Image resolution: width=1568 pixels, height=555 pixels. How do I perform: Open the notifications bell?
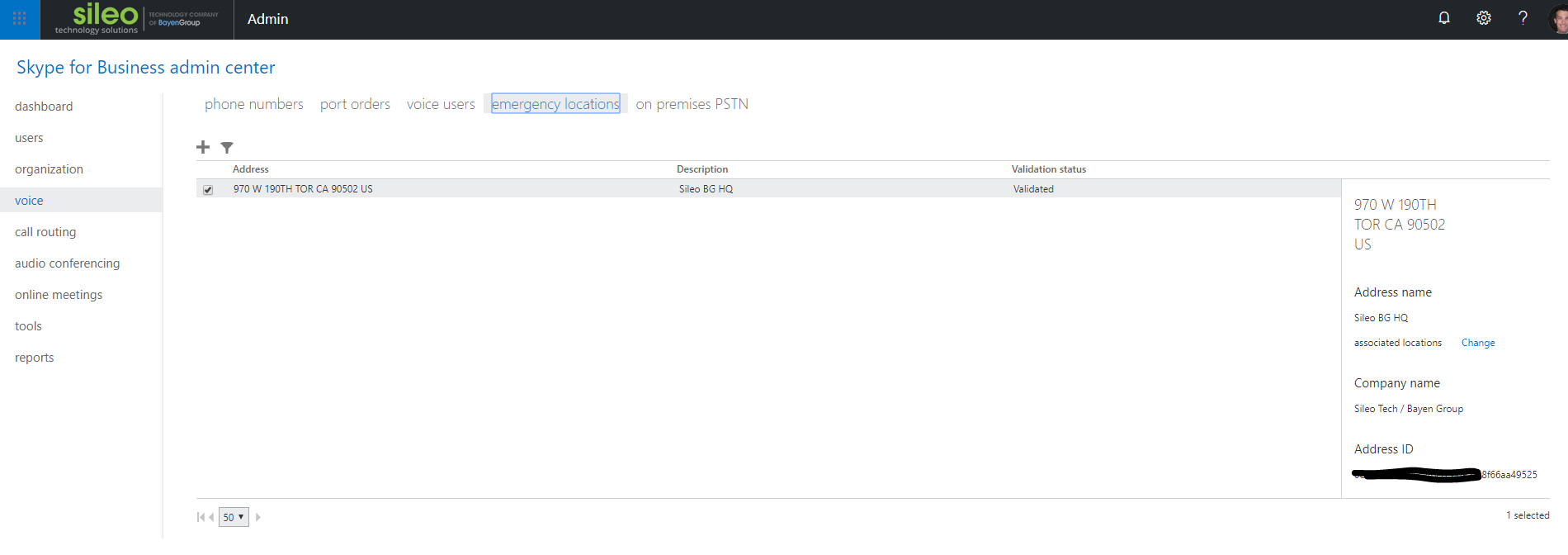tap(1444, 18)
